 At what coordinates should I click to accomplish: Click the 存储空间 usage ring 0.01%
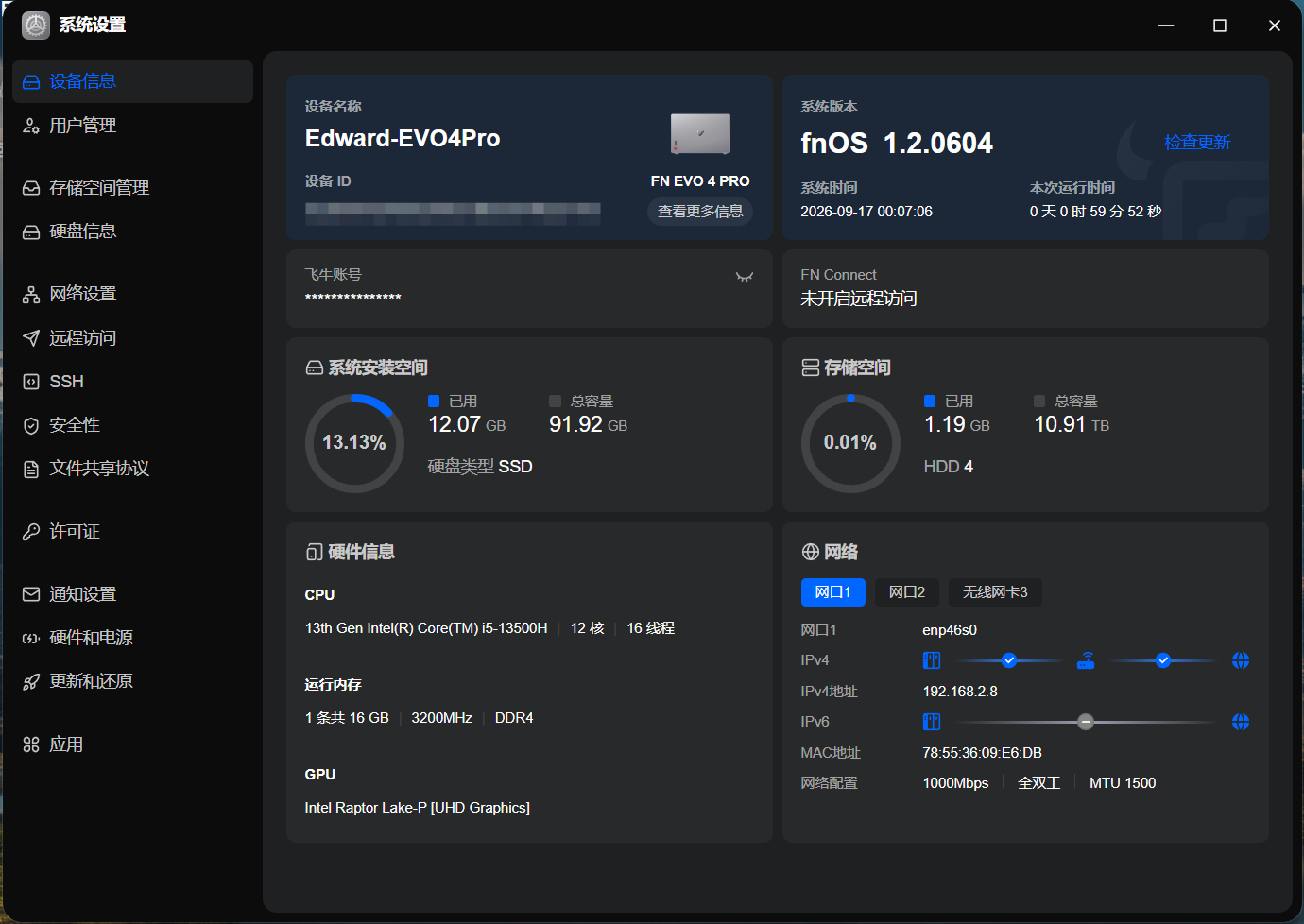tap(850, 443)
